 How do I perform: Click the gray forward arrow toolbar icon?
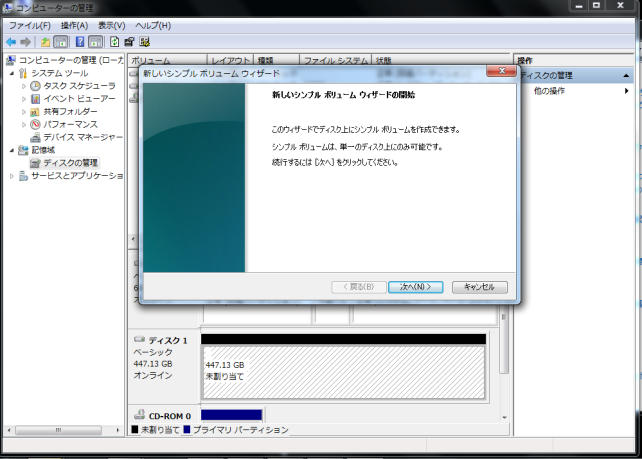(x=25, y=42)
